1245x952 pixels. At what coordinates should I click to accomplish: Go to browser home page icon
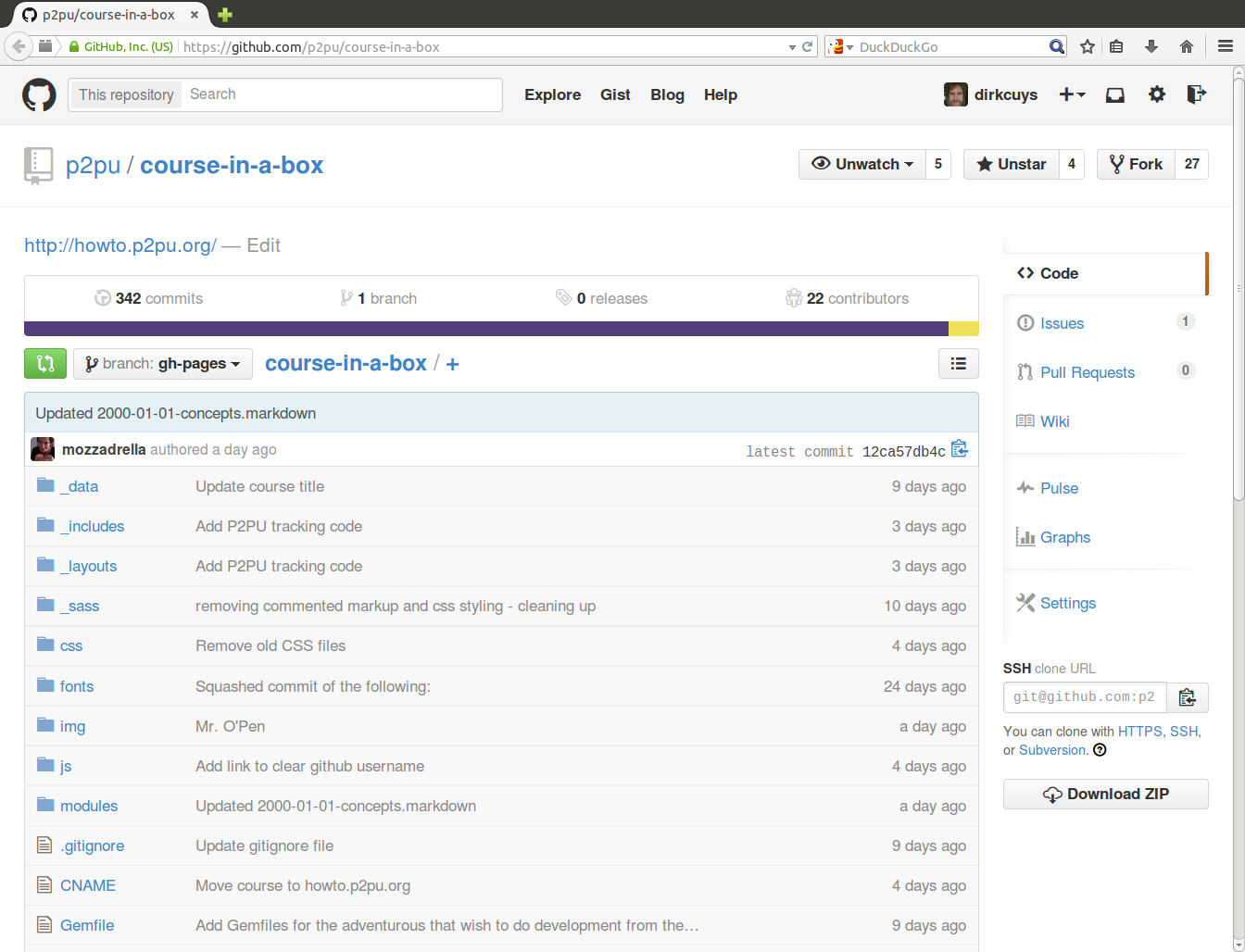tap(1187, 46)
